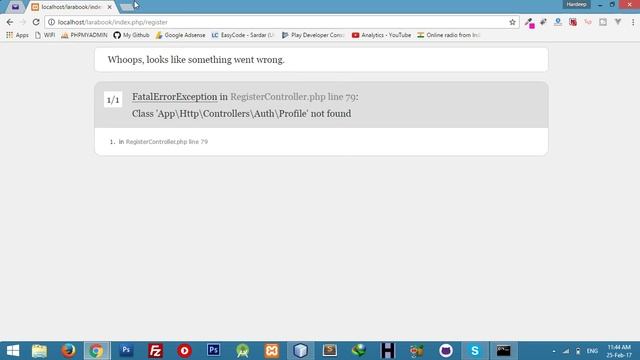Click the FatalErrorException heading link
The width and height of the screenshot is (640, 360).
click(174, 97)
